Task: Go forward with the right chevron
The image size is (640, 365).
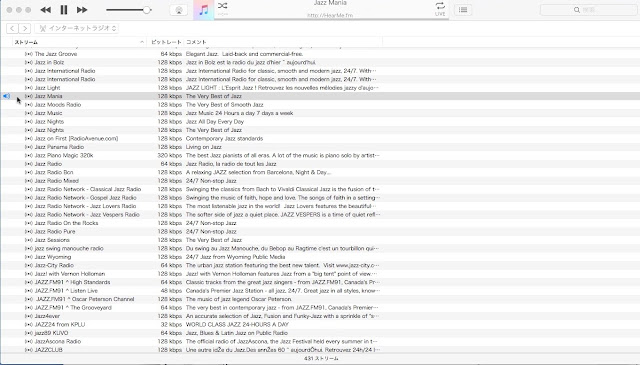Action: coord(24,28)
